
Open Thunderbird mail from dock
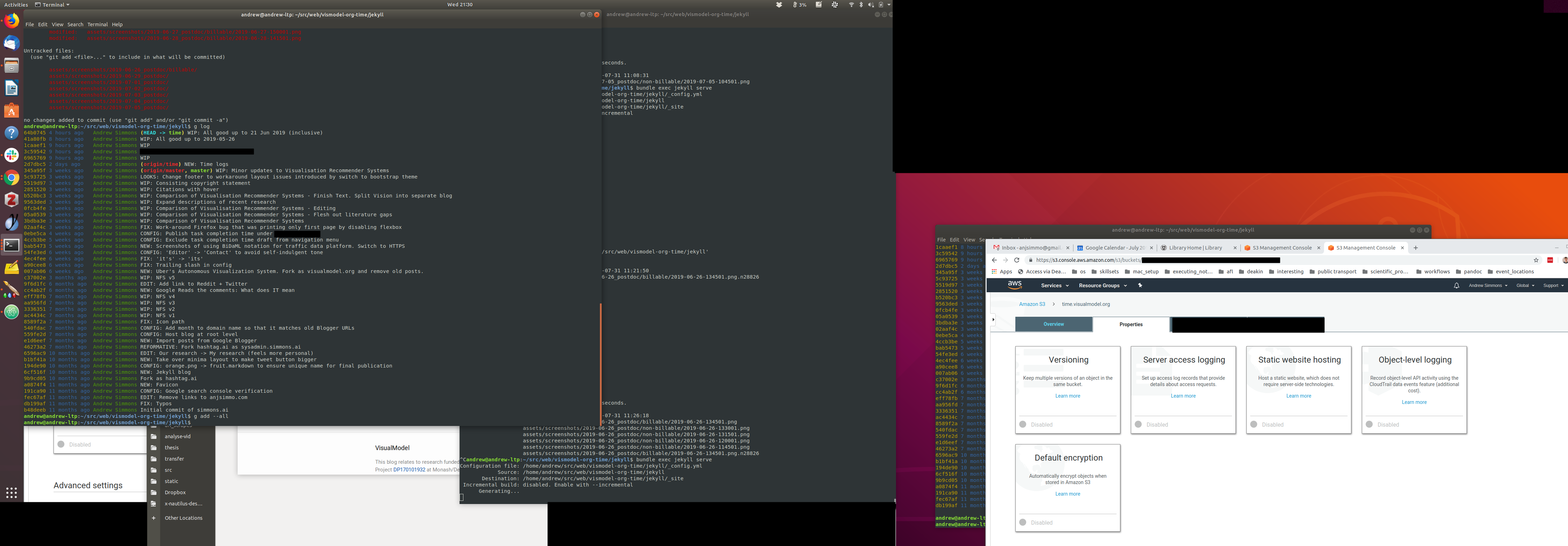(x=12, y=43)
